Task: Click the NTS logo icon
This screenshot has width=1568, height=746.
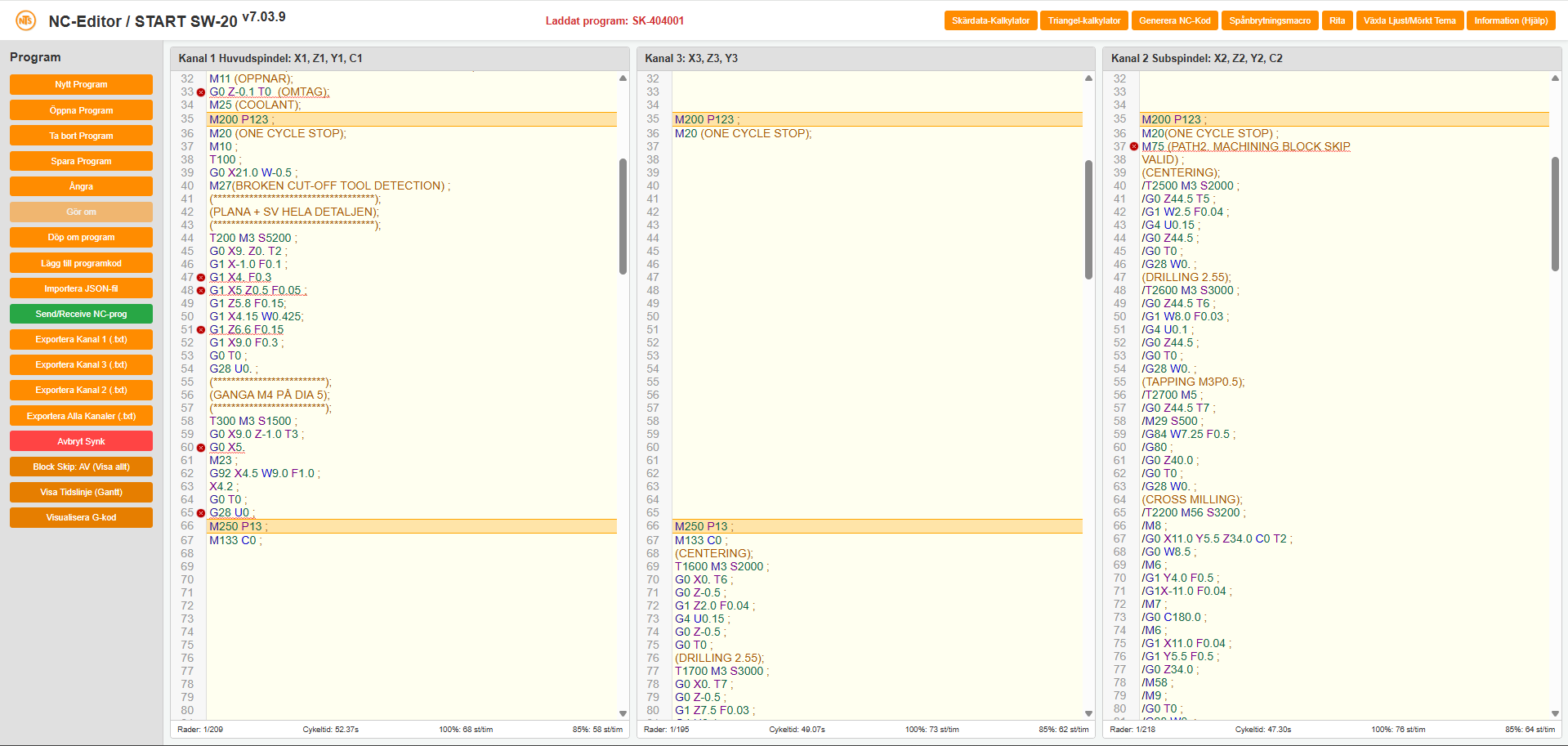Action: [25, 20]
